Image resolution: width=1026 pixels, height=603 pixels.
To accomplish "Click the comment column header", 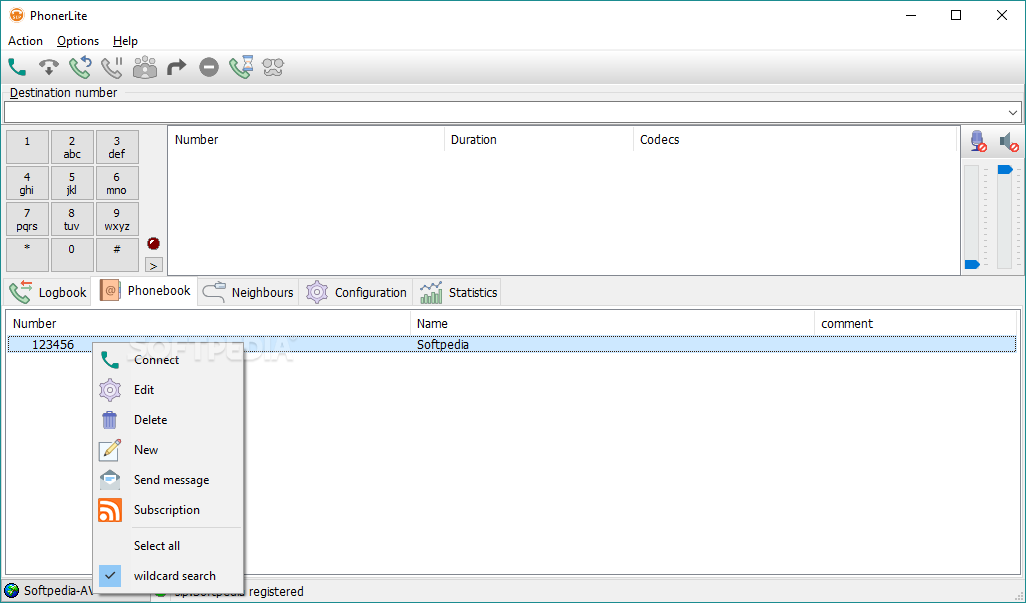I will [915, 323].
